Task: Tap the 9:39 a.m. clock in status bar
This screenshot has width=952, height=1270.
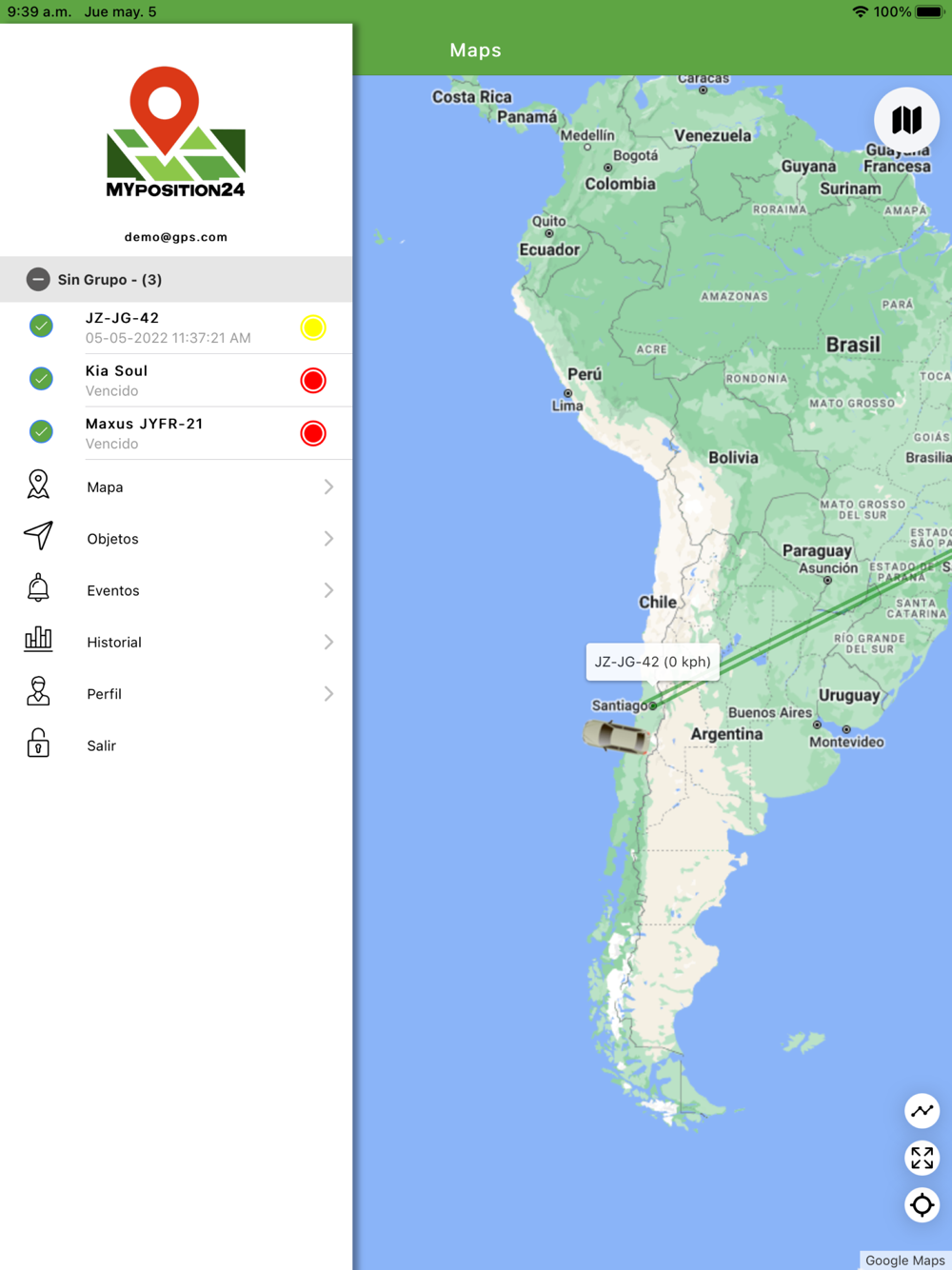Action: click(x=40, y=11)
